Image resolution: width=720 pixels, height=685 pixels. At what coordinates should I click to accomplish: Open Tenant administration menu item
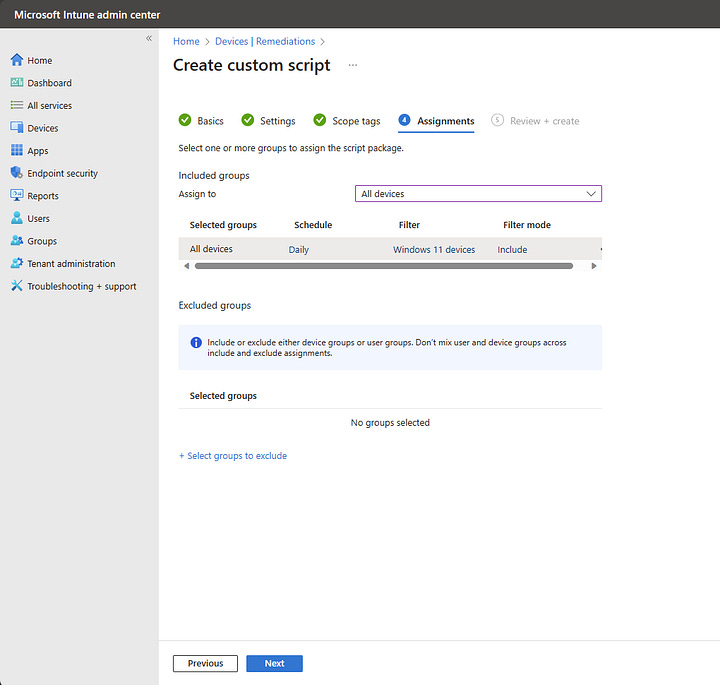click(71, 264)
